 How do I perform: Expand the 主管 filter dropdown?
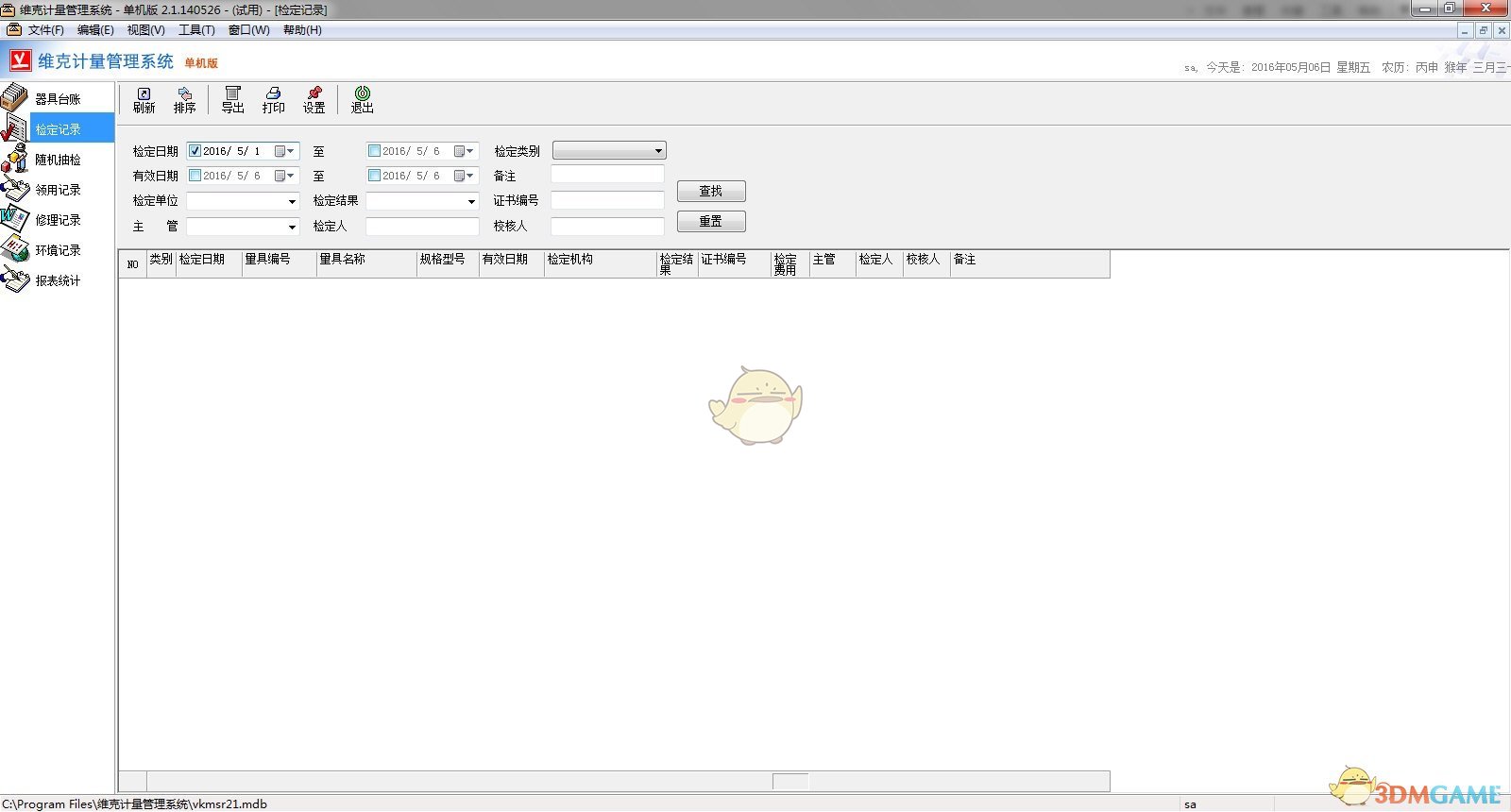click(292, 227)
